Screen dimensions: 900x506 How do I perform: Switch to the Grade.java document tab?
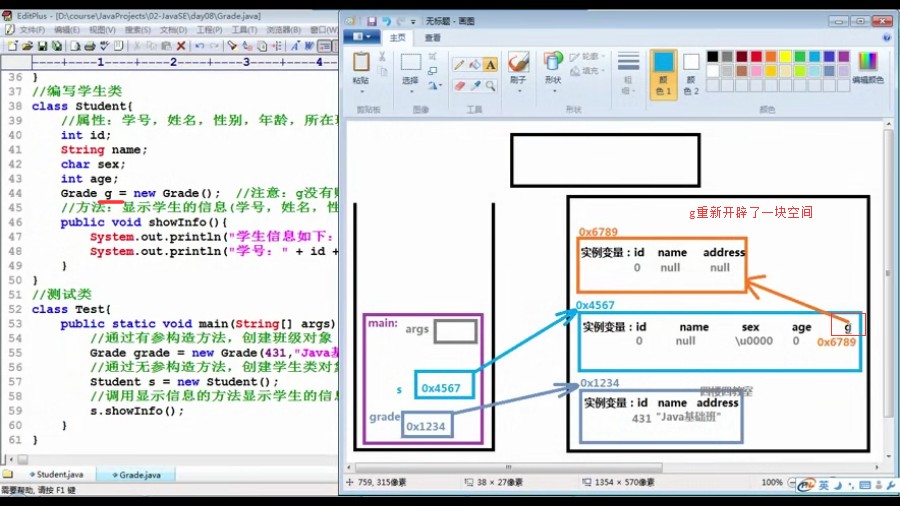(x=136, y=474)
